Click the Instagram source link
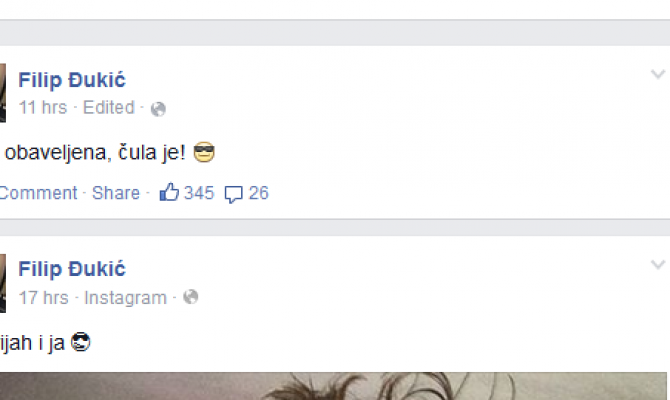The height and width of the screenshot is (400, 670). 125,298
